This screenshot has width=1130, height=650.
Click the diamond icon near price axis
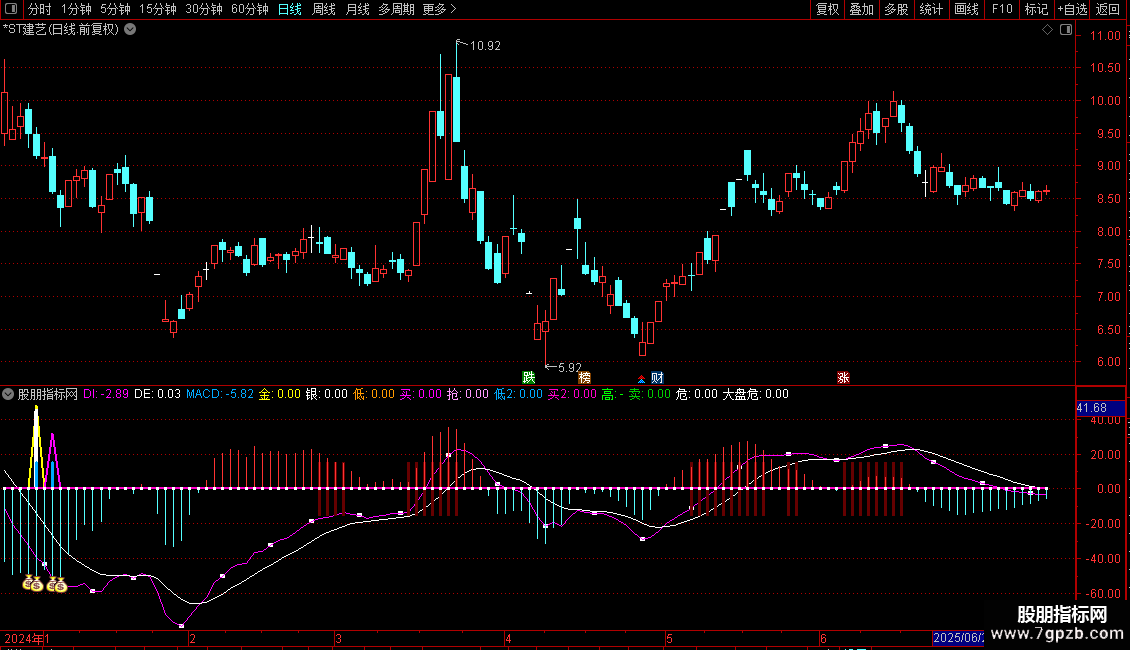[1047, 30]
